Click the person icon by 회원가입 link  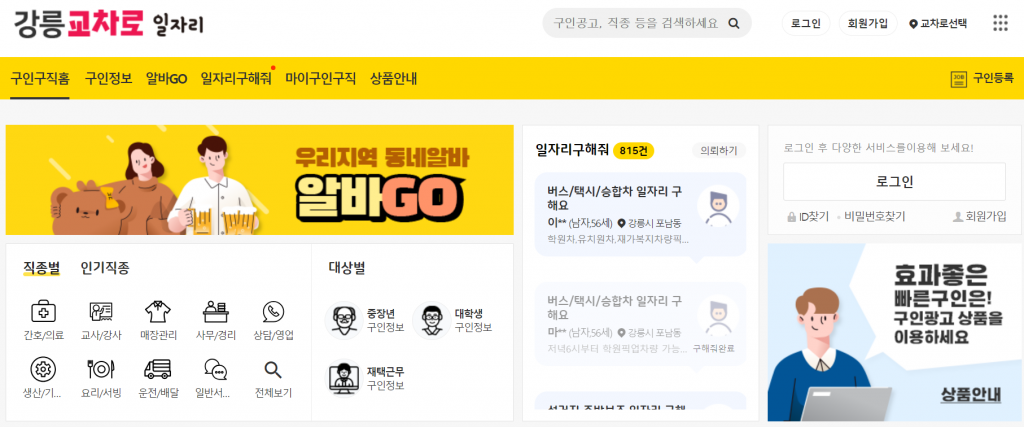(958, 216)
